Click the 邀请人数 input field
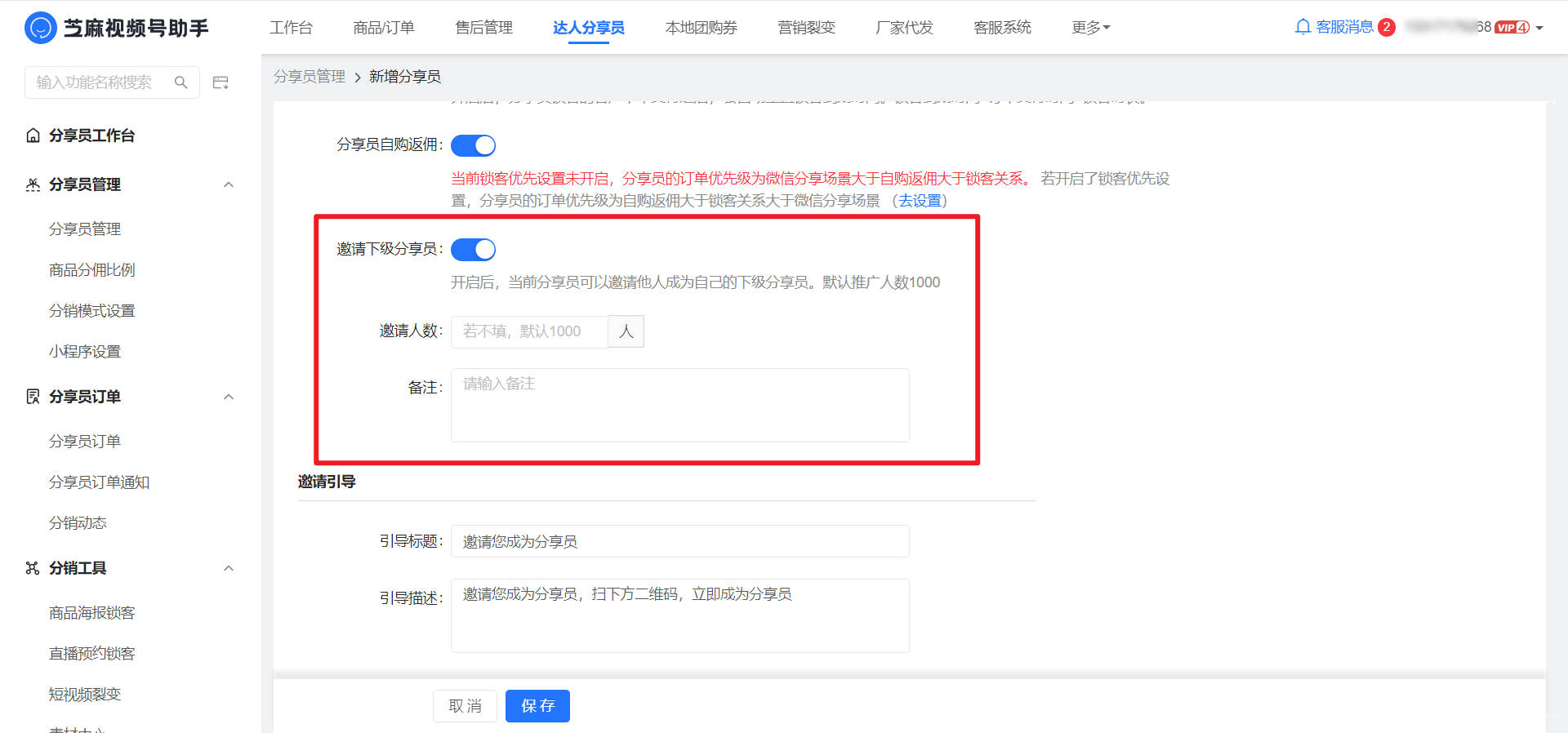Screen dimensions: 1568x733 [529, 331]
